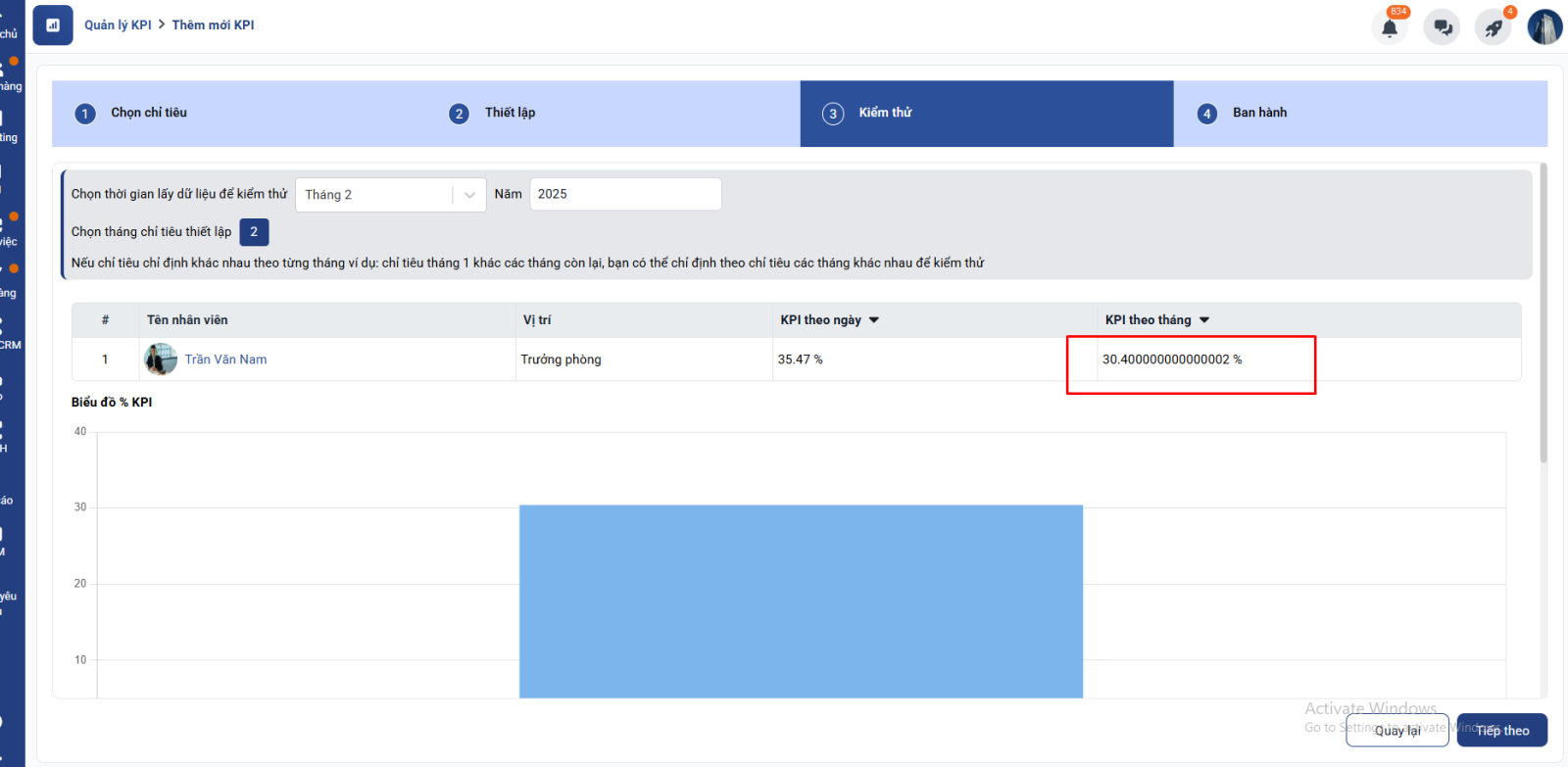Click the Quay lại button

pos(1396,731)
